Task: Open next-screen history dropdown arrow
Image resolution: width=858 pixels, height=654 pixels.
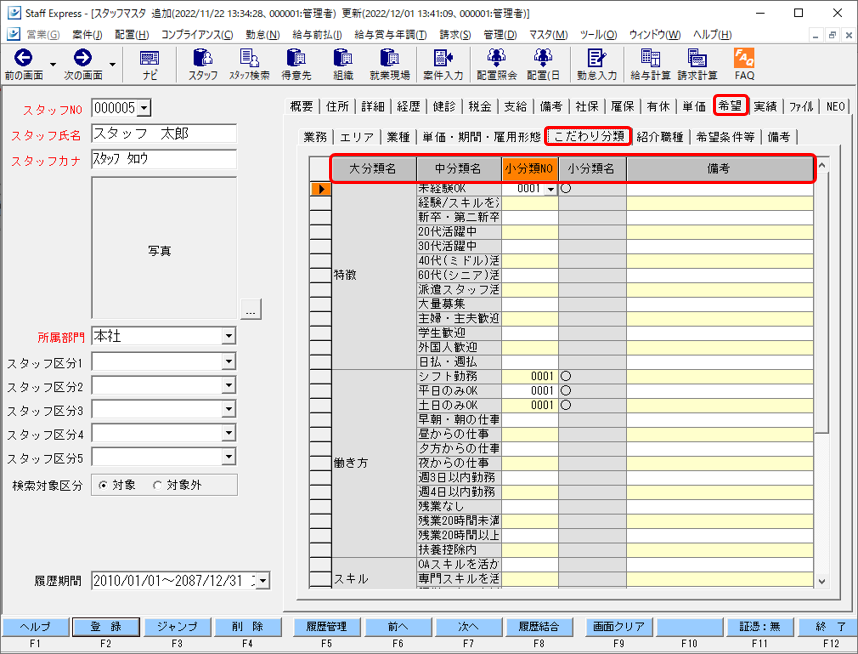Action: tap(112, 65)
